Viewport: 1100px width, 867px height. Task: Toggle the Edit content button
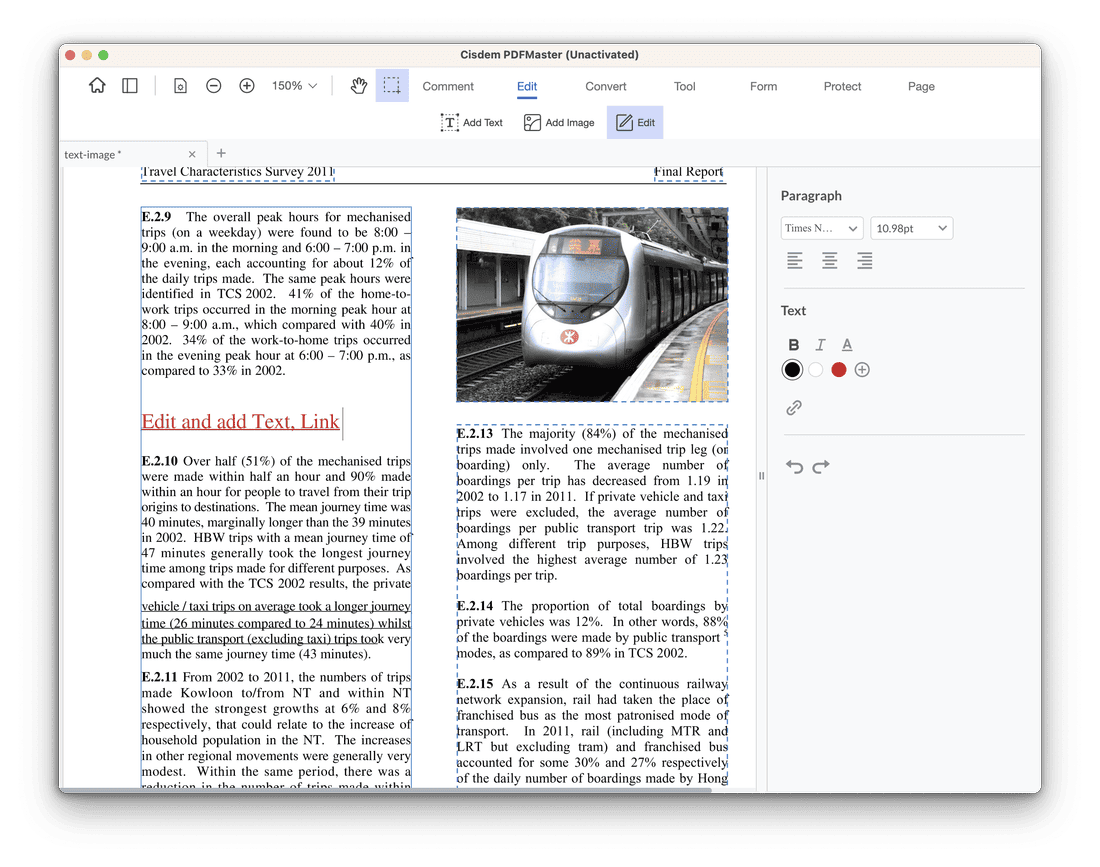tap(635, 123)
